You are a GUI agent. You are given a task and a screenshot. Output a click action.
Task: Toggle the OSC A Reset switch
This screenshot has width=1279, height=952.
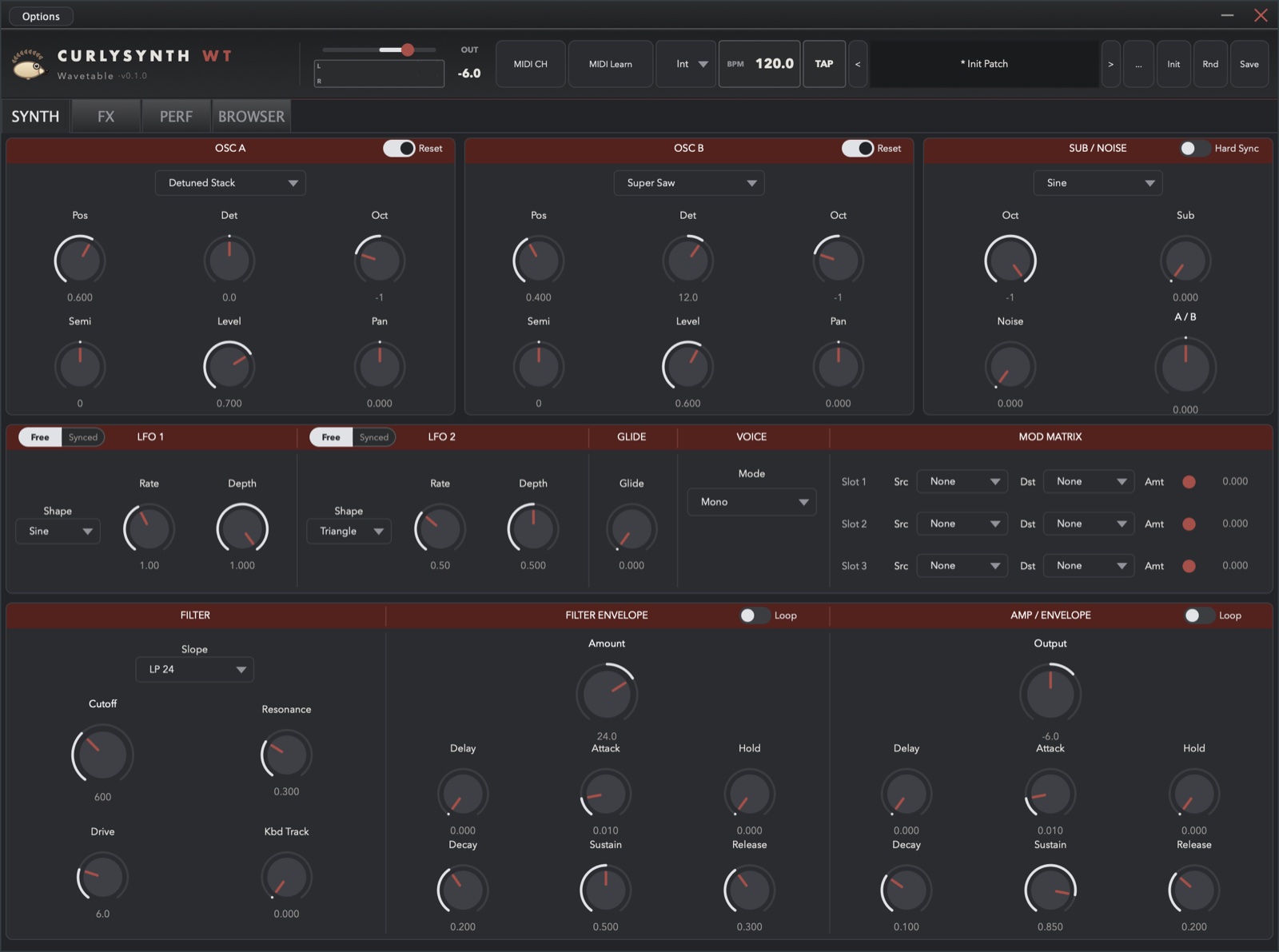click(399, 149)
